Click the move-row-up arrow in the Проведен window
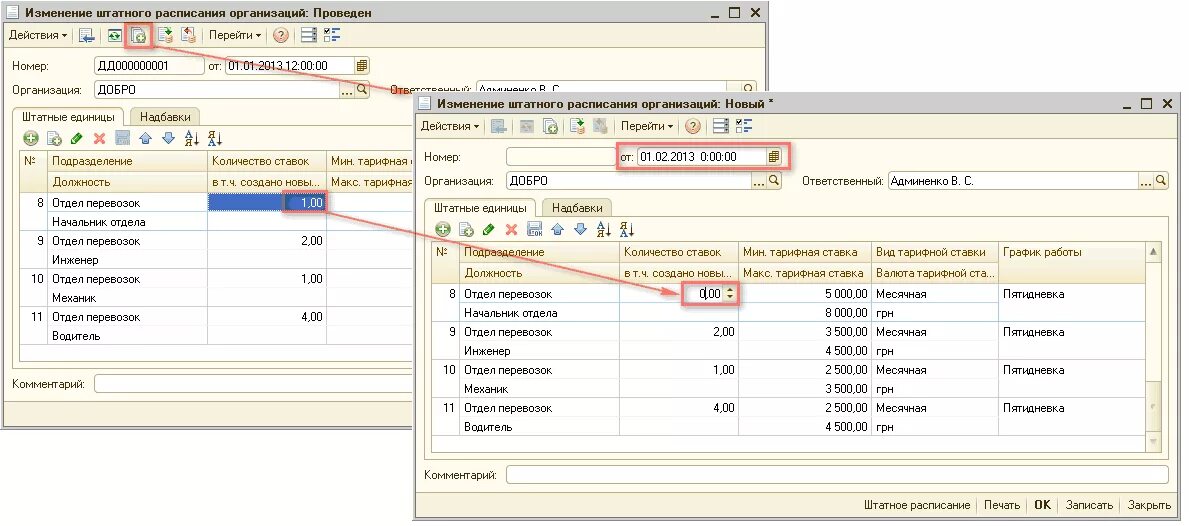The image size is (1189, 526). 146,139
